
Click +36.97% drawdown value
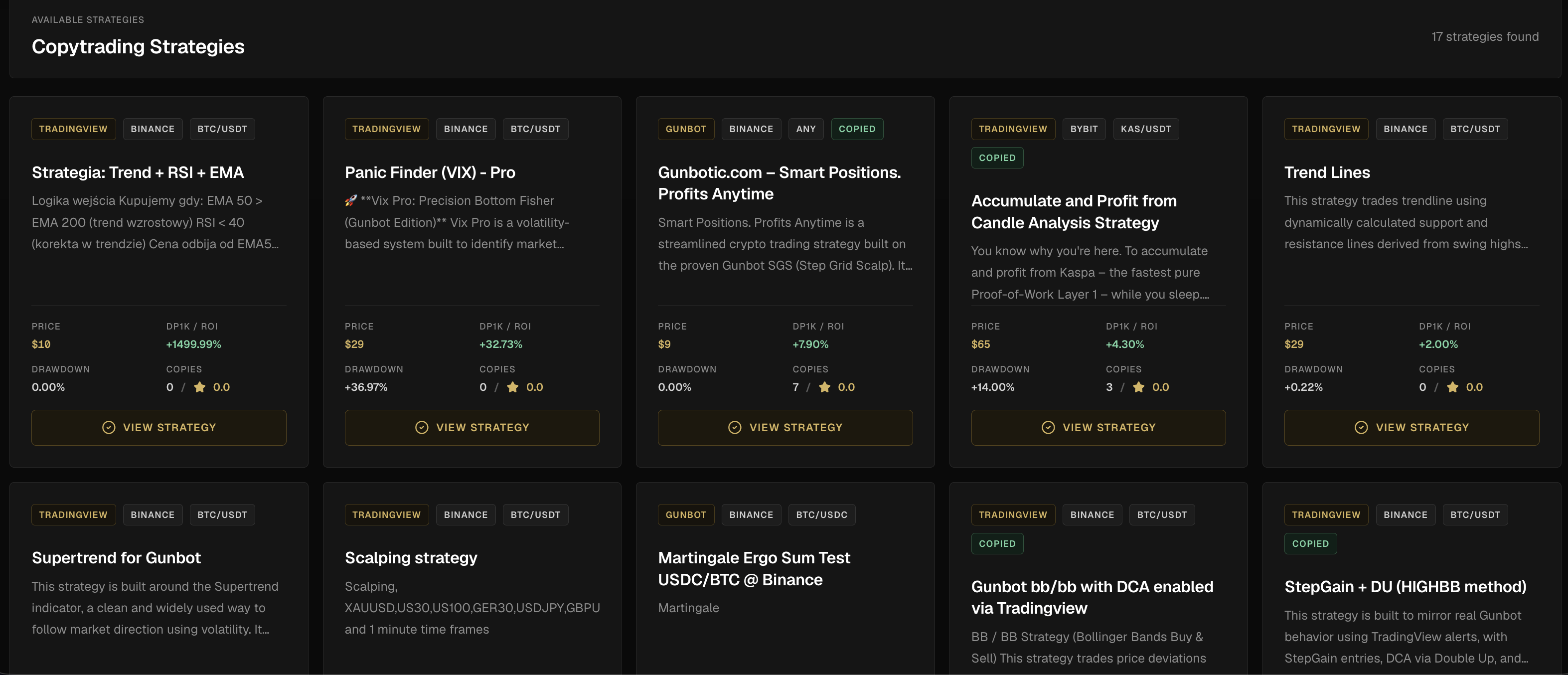[366, 387]
